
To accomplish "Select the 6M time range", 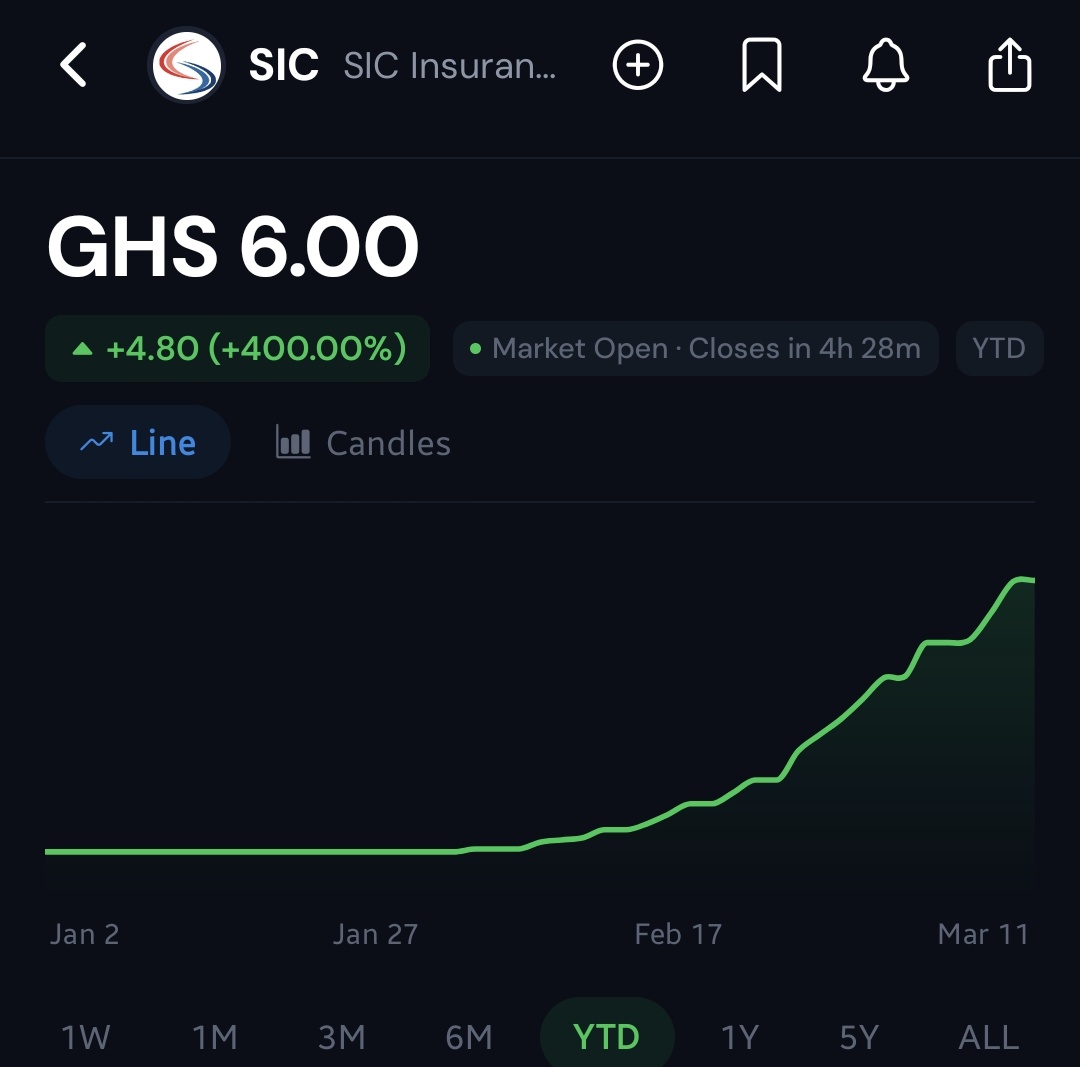I will 469,1037.
